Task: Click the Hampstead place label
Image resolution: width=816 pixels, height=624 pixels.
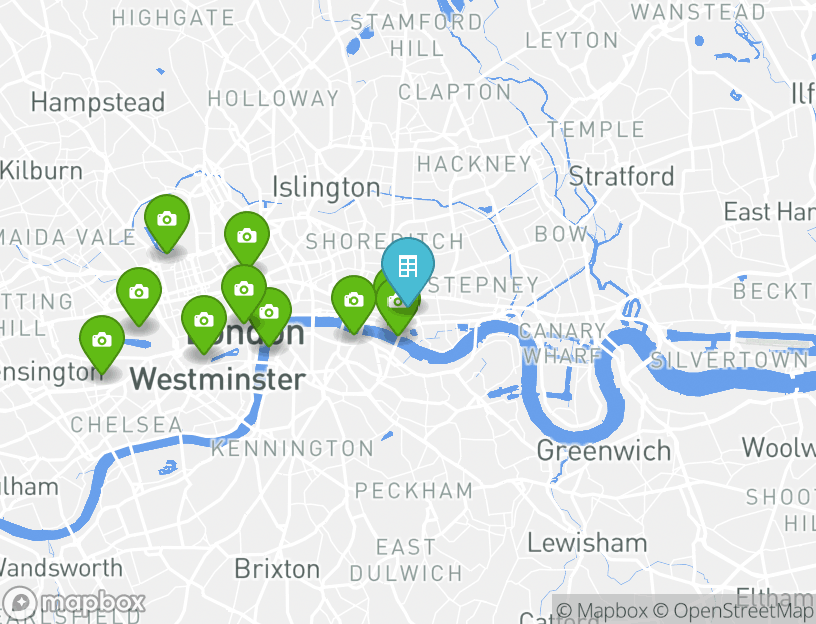Action: (x=98, y=103)
